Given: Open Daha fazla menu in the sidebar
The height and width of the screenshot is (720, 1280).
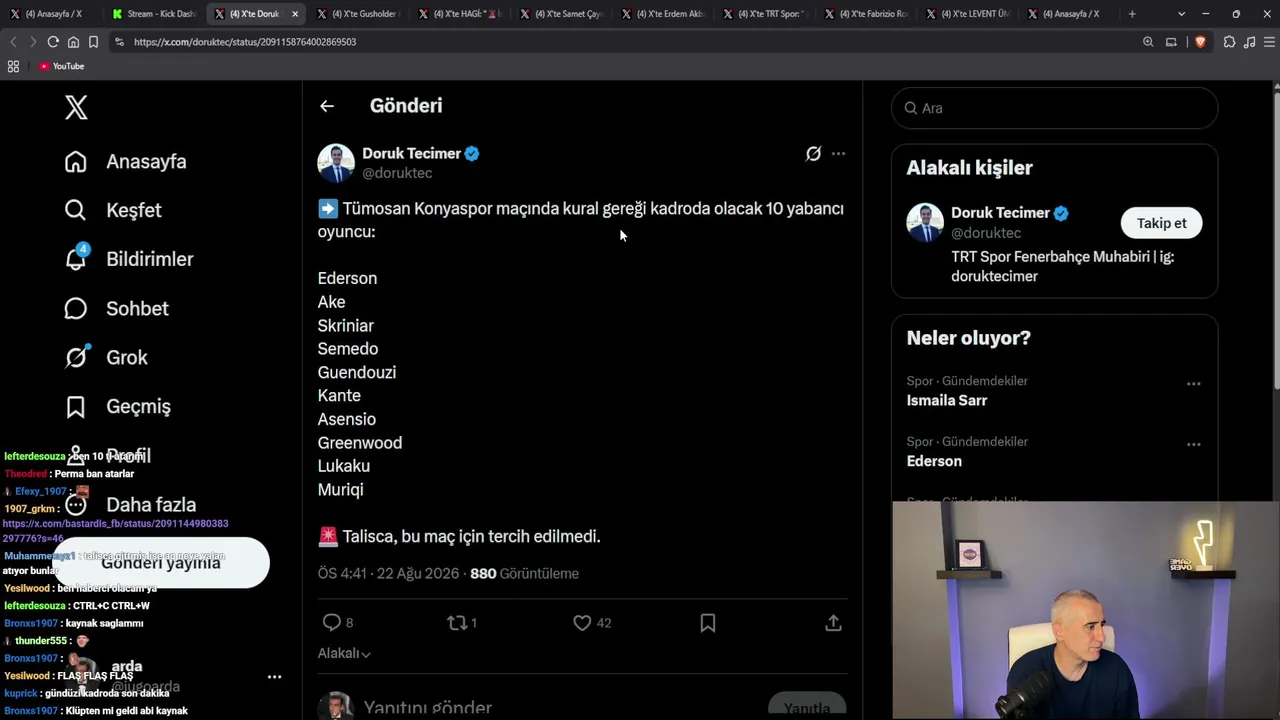Looking at the screenshot, I should (129, 505).
